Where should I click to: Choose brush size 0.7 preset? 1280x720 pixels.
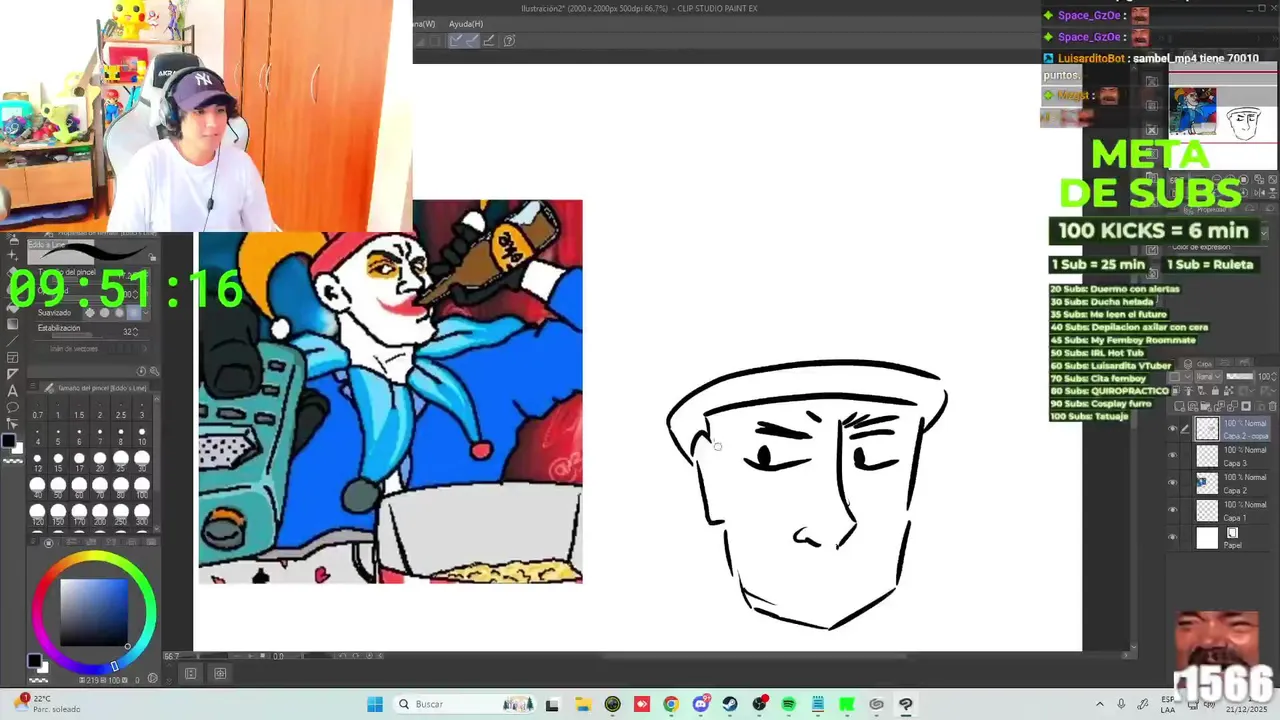click(37, 410)
